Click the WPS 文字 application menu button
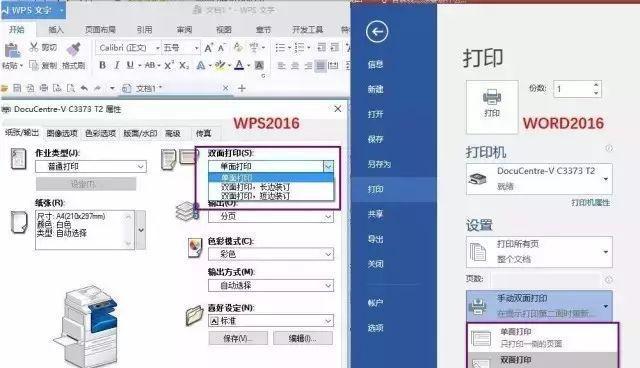Image resolution: width=640 pixels, height=368 pixels. tap(33, 11)
